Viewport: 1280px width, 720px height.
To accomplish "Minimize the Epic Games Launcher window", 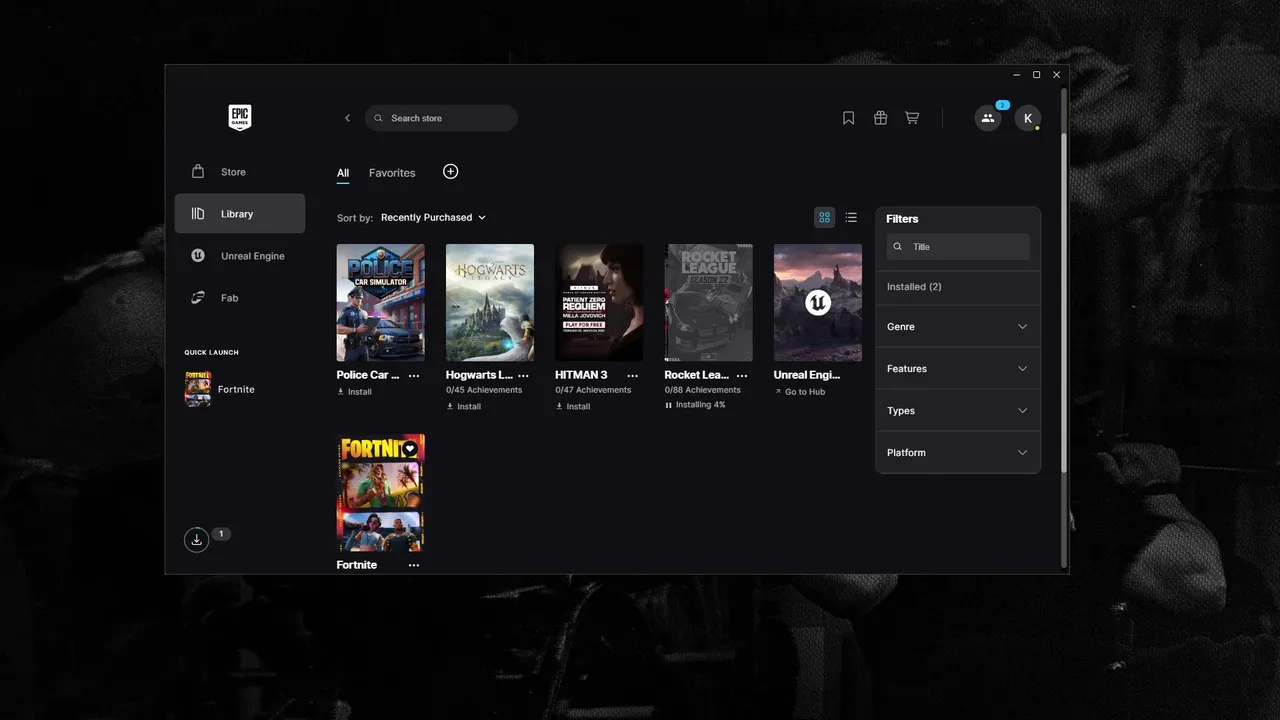I will (x=1017, y=75).
